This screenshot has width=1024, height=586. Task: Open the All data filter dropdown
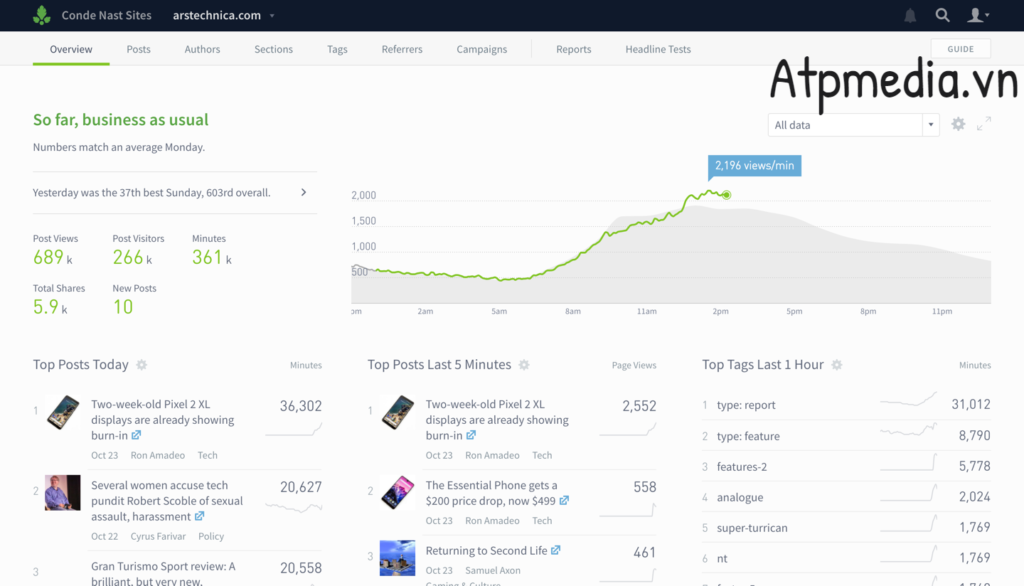[853, 125]
